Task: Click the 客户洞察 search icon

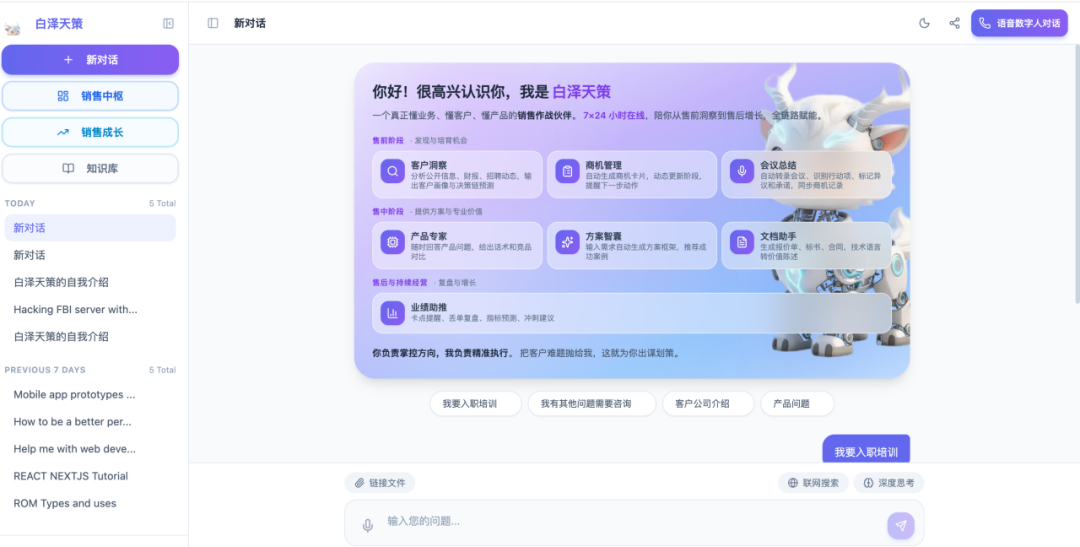Action: [x=392, y=172]
